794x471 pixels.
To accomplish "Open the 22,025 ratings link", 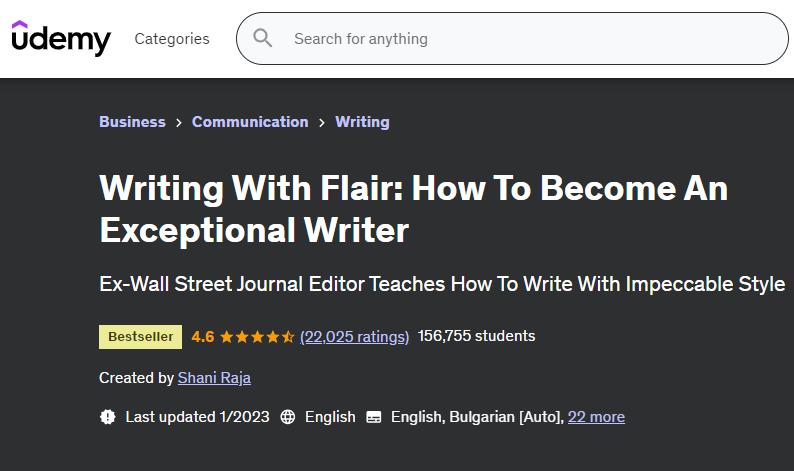I will [354, 337].
